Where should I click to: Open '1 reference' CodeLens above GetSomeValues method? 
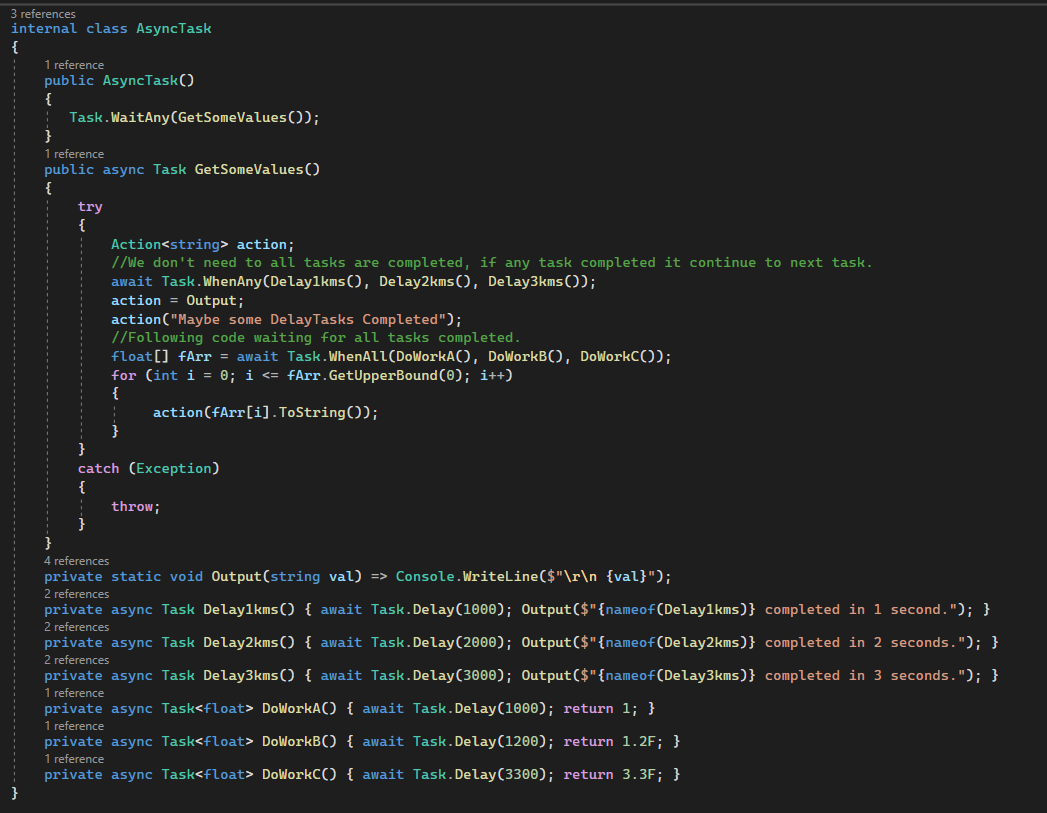pos(74,154)
